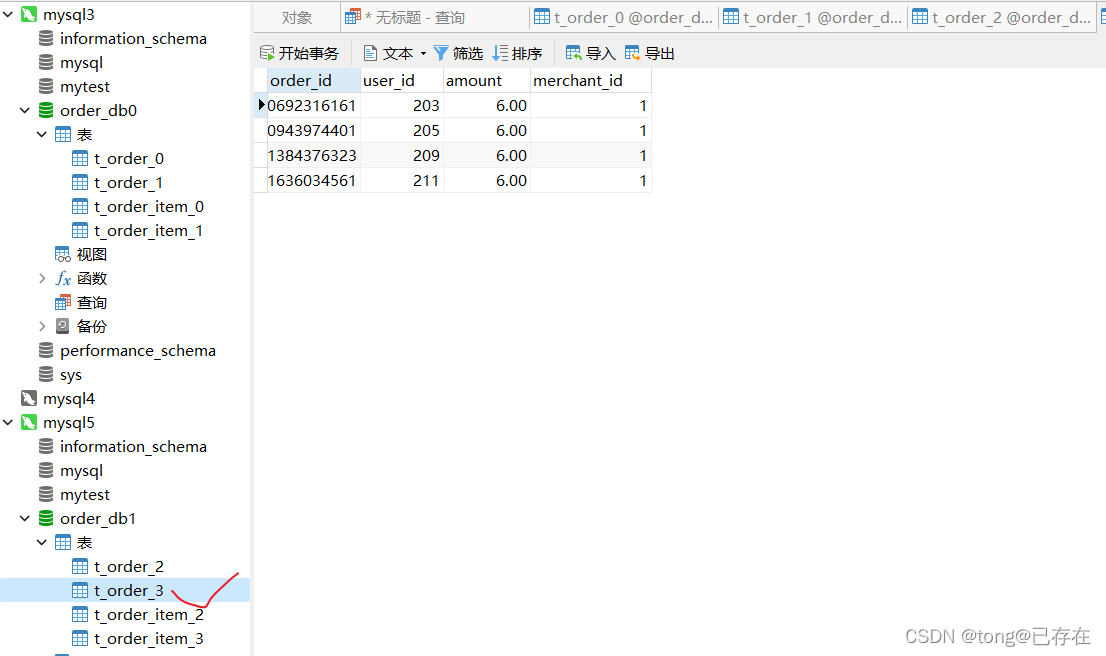Click the mysql5 connection icon
The height and width of the screenshot is (656, 1106).
28,422
